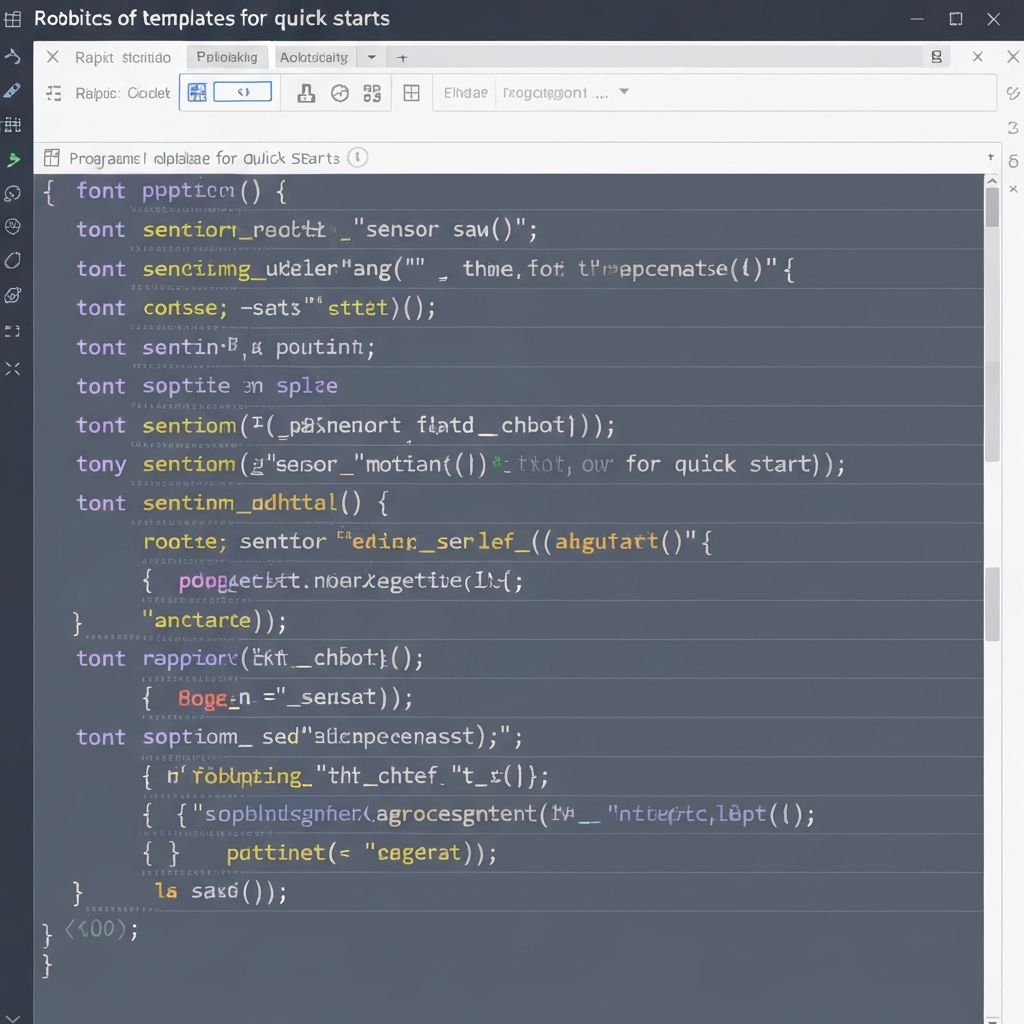Toggle the blue layout icon in the toolbar
1024x1024 pixels.
197,93
